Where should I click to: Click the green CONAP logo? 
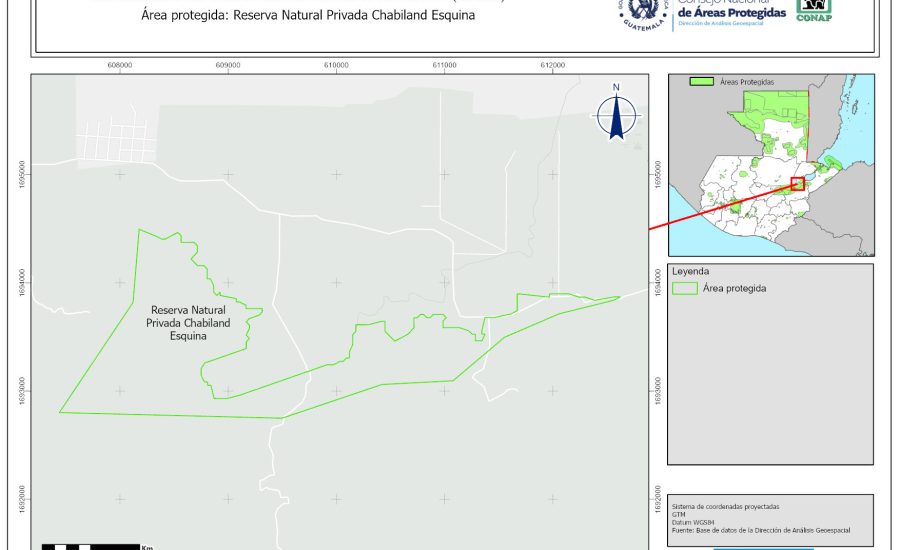click(813, 10)
